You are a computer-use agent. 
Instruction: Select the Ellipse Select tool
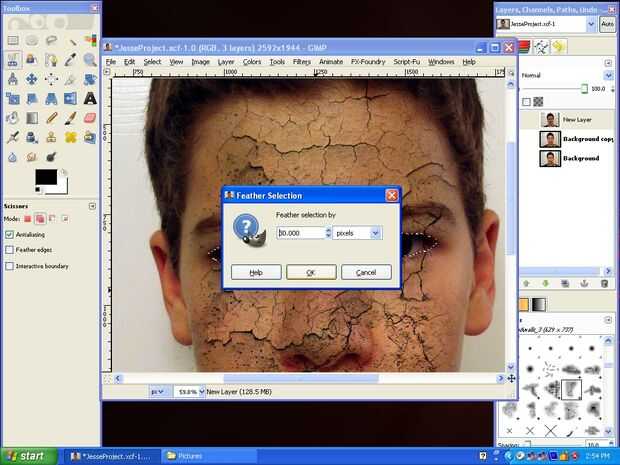click(32, 40)
